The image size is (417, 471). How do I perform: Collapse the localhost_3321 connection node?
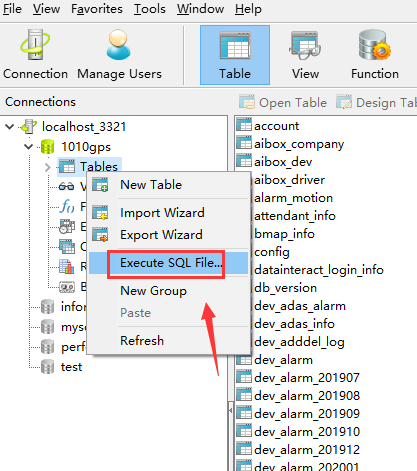click(10, 127)
